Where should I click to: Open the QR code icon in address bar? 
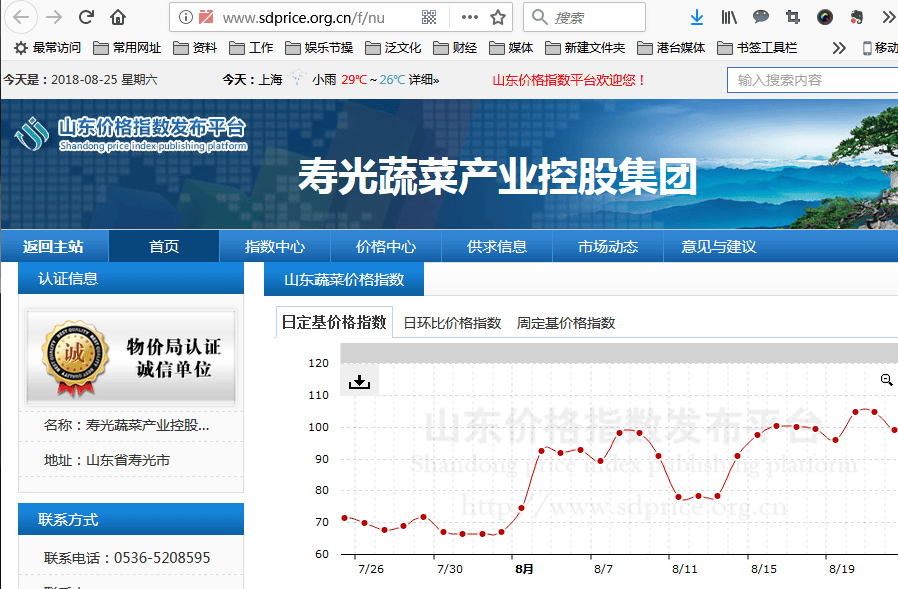[x=429, y=17]
